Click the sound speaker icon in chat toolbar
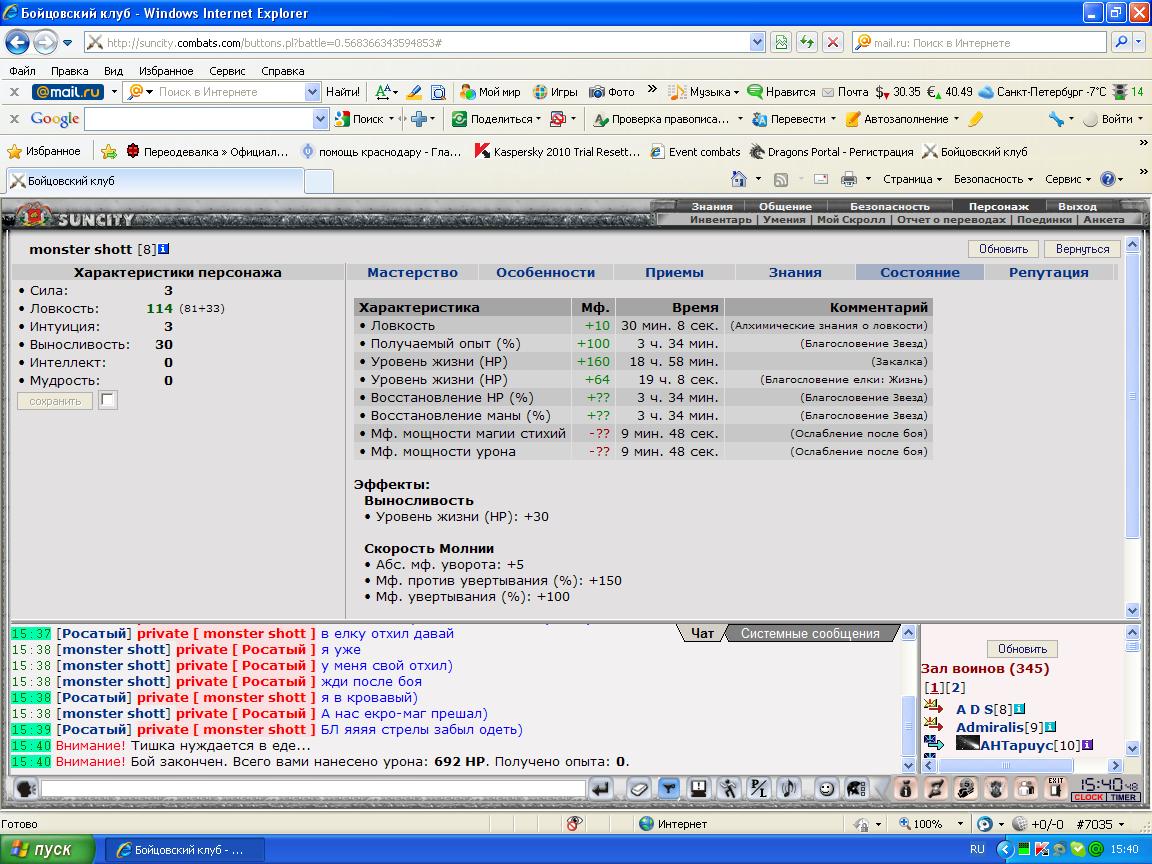This screenshot has height=864, width=1152. coord(788,789)
